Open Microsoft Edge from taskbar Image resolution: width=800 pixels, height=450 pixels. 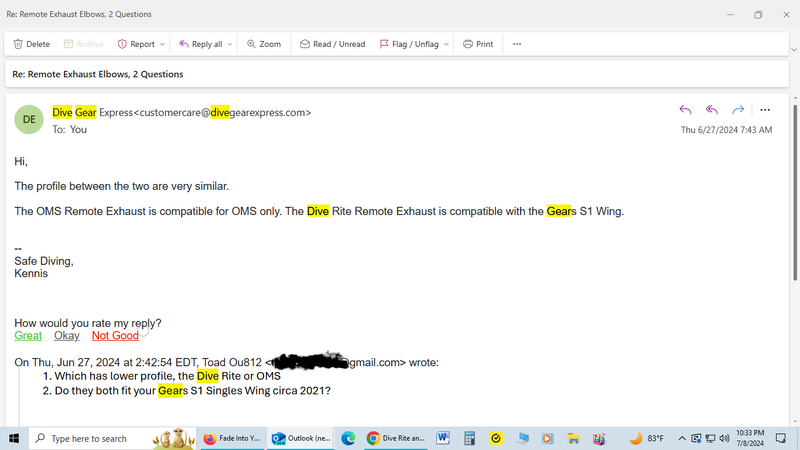click(348, 438)
